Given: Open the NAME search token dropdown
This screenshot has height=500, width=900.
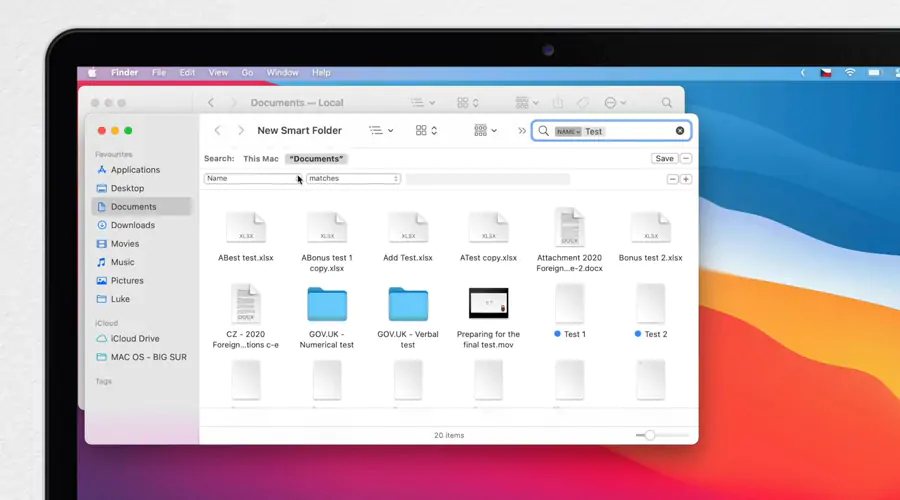Looking at the screenshot, I should coord(568,131).
